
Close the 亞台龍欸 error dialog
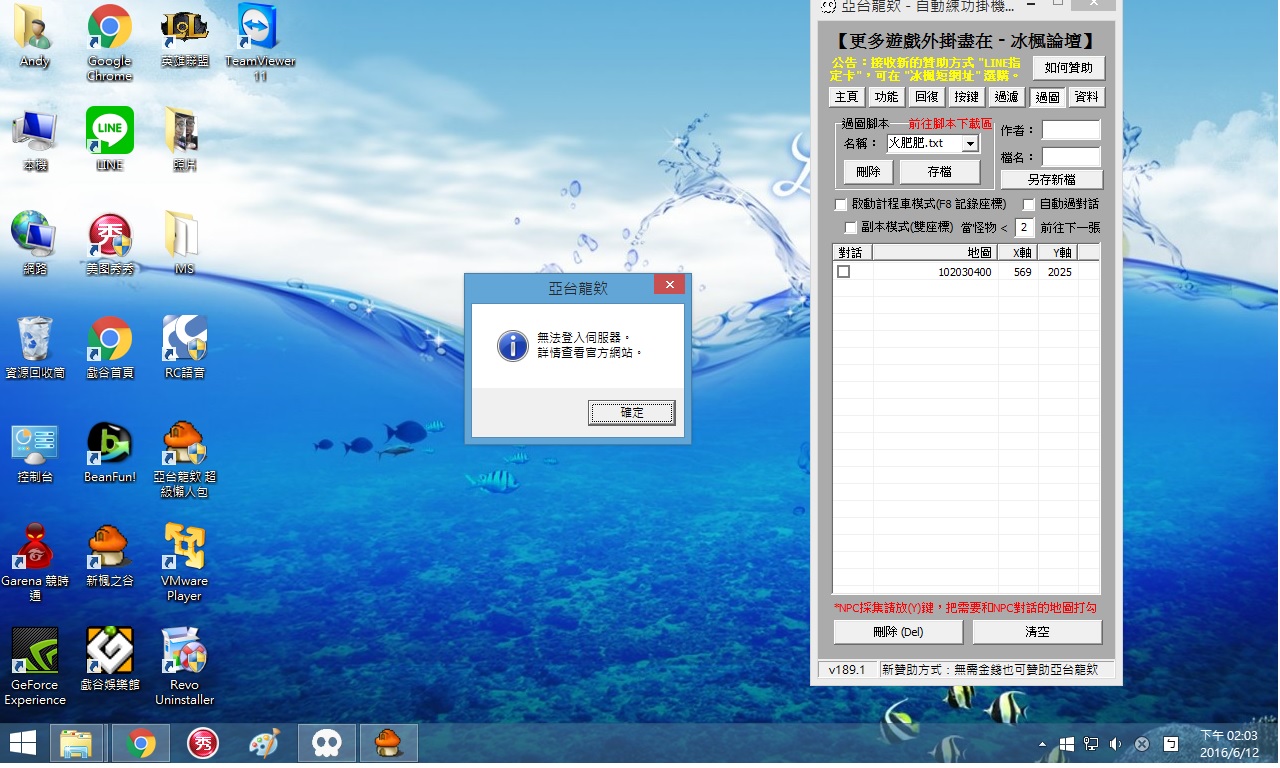pyautogui.click(x=669, y=285)
